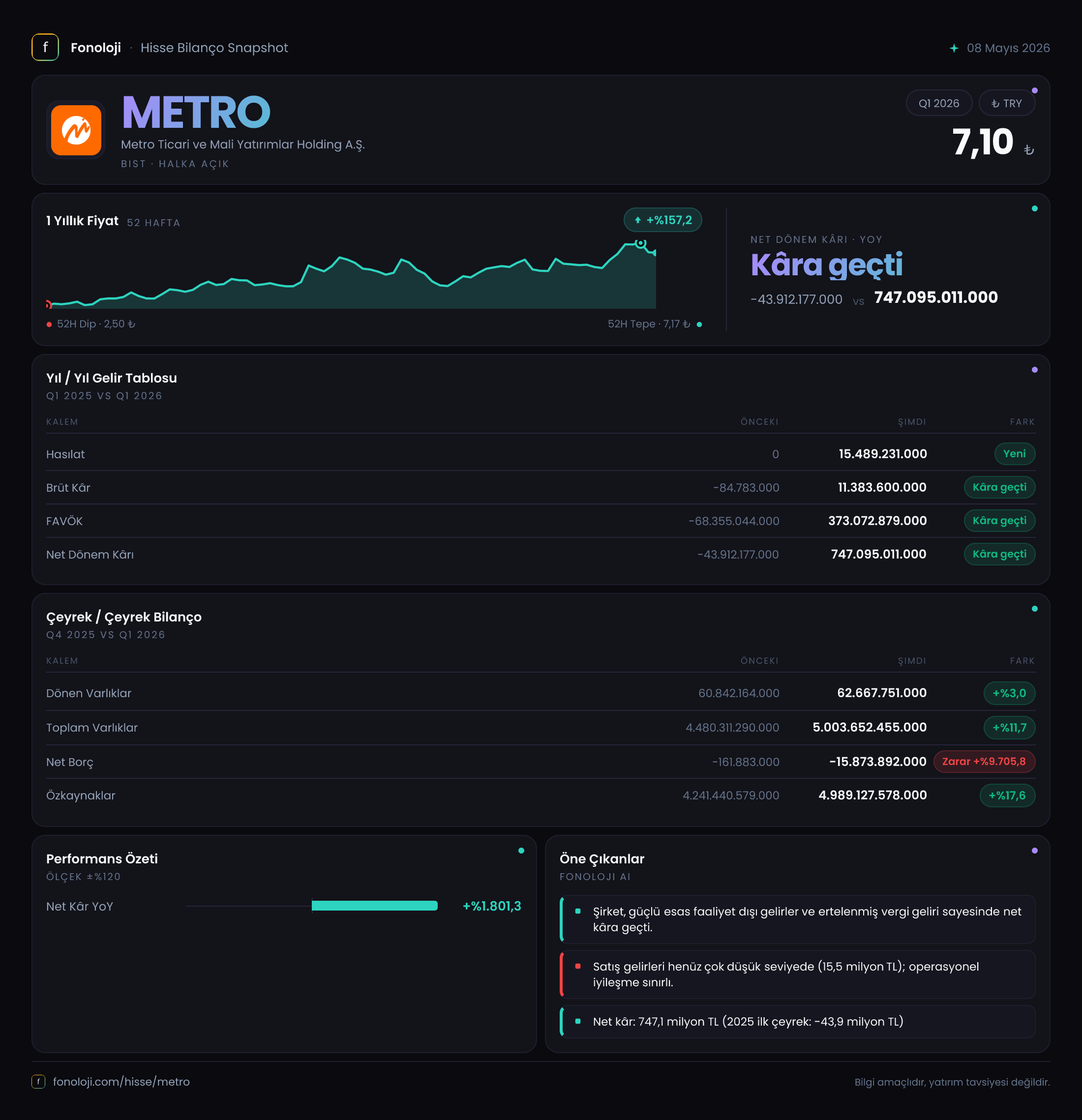The image size is (1082, 1120).
Task: Click the Net kâr: 747,1 milyon TL highlight
Action: tap(797, 1022)
